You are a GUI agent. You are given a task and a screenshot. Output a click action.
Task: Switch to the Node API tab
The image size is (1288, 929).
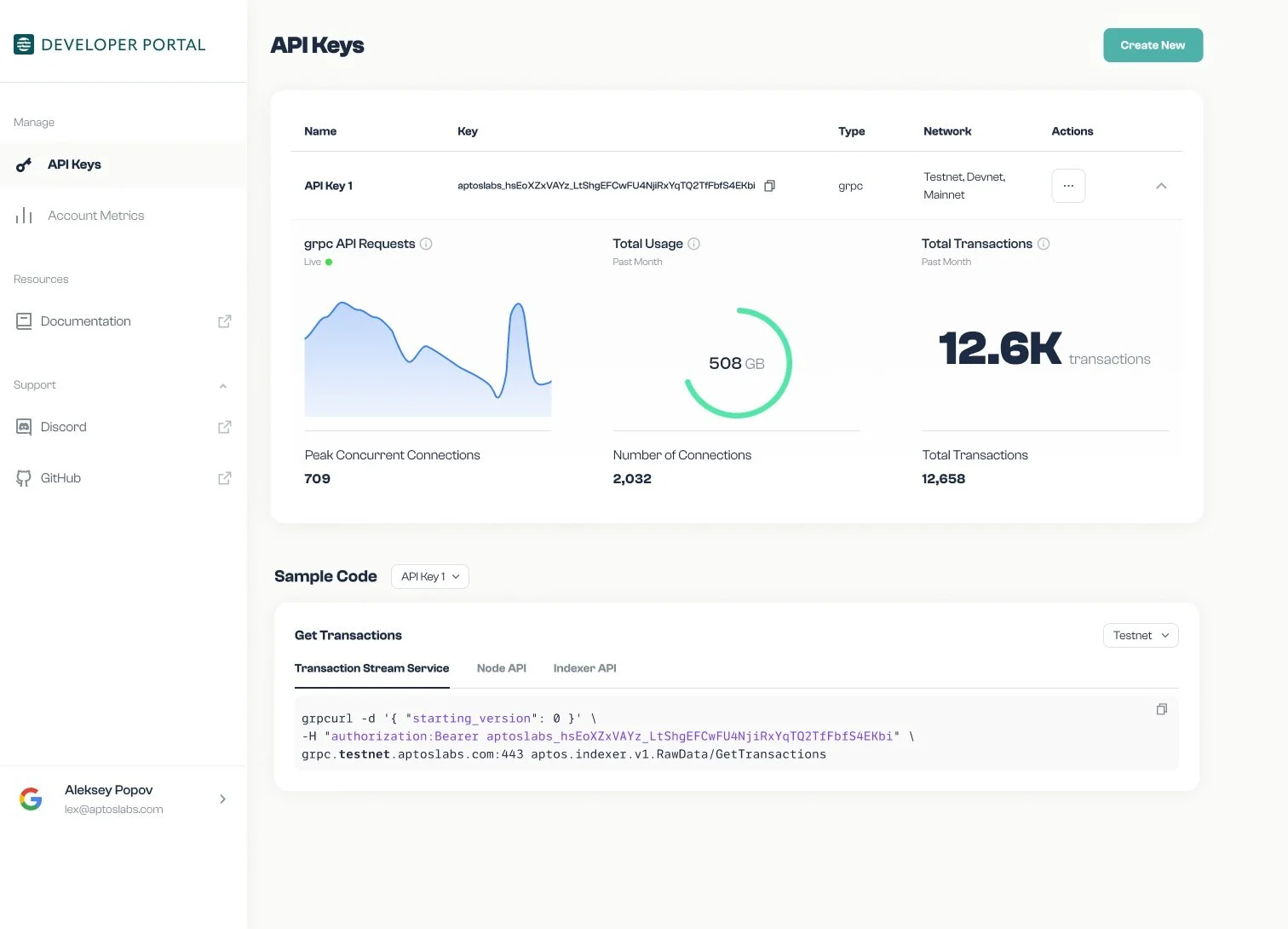click(x=502, y=668)
